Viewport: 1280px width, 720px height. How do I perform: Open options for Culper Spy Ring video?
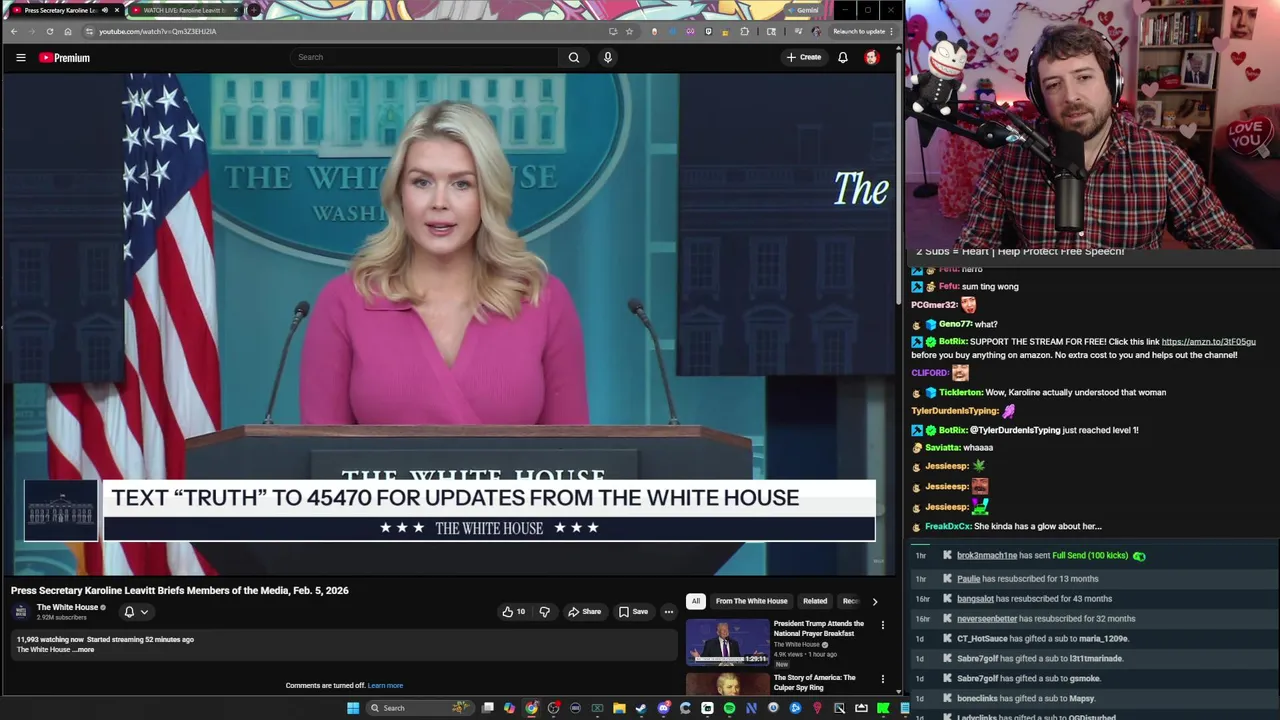click(x=882, y=679)
